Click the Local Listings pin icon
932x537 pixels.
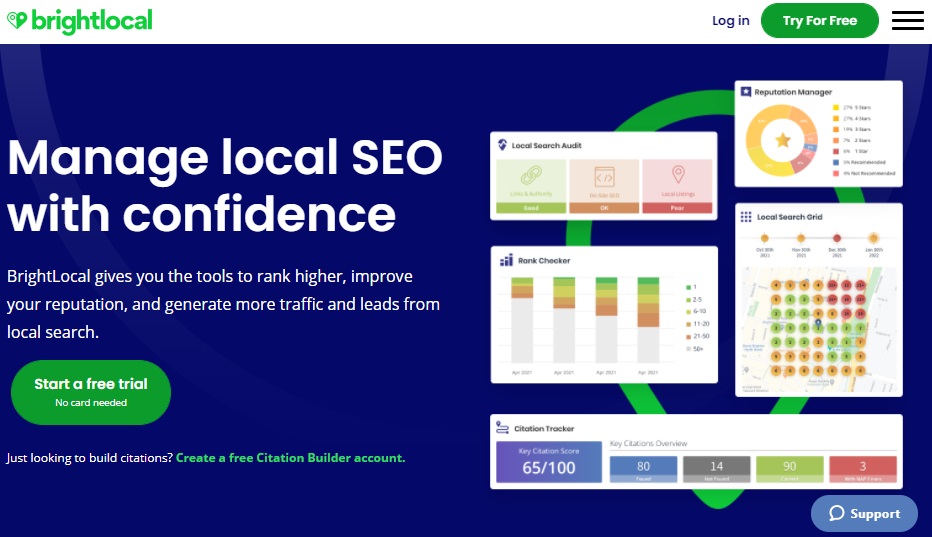(x=678, y=175)
